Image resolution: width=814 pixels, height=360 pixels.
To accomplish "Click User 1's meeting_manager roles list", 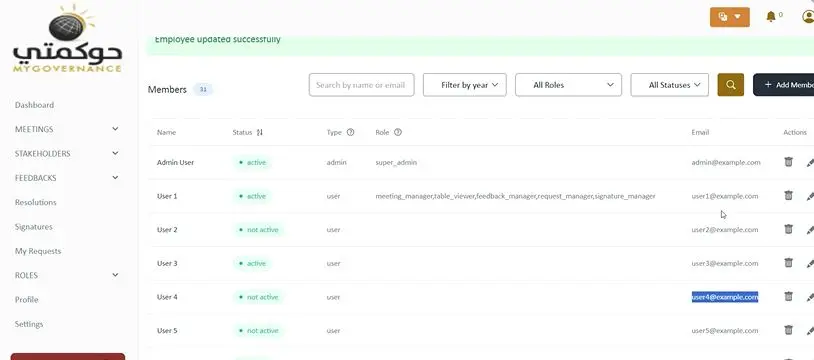I will pyautogui.click(x=515, y=196).
